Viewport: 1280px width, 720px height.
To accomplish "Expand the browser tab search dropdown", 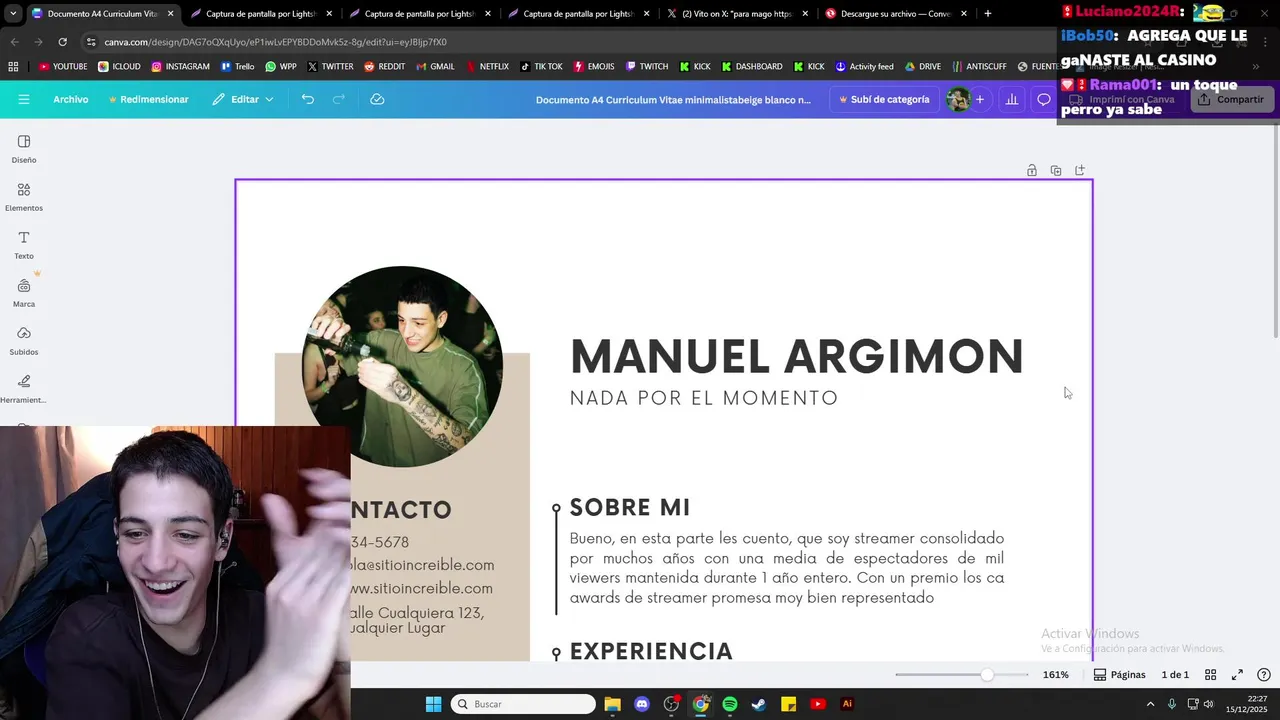I will point(13,14).
